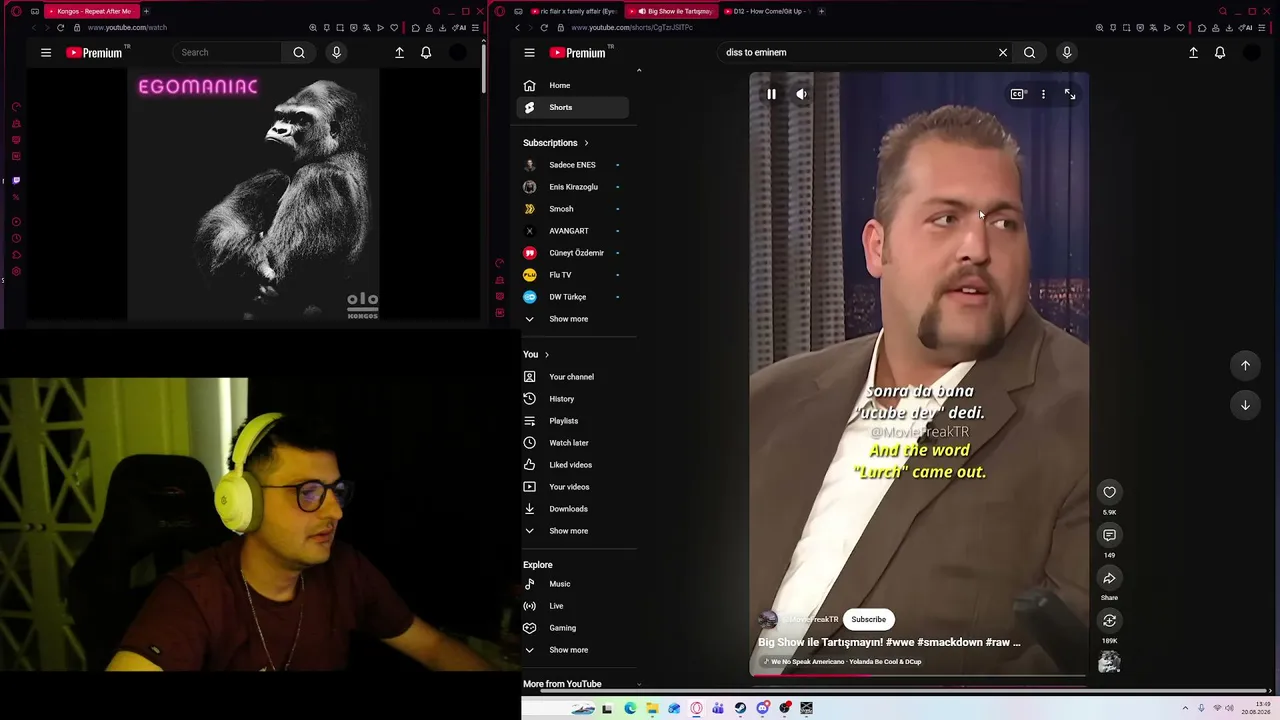Open History in the sidebar

pos(573,399)
